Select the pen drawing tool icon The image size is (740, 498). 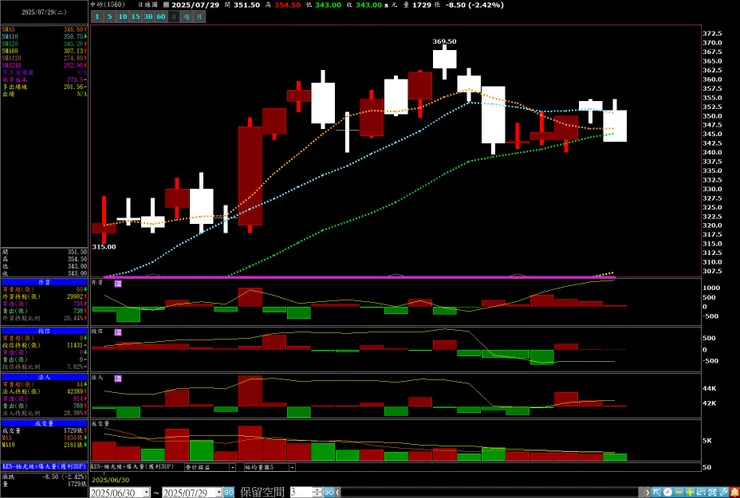pos(723,492)
